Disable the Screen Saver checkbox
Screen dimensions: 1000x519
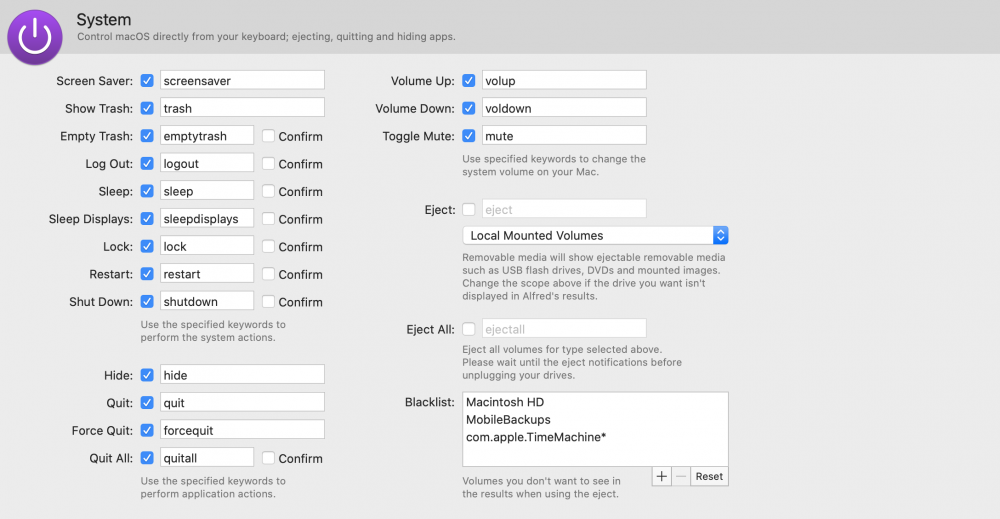coord(147,80)
